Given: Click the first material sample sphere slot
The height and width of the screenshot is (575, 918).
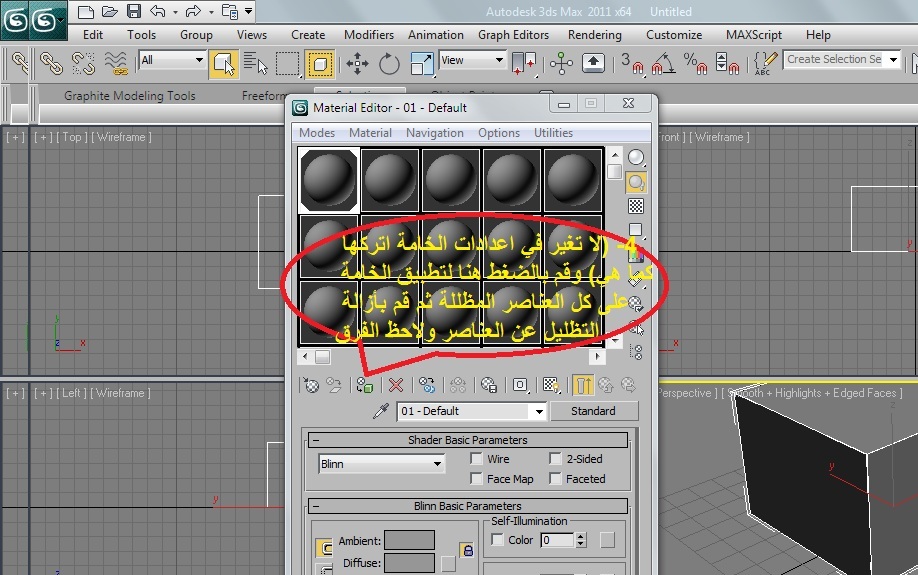Looking at the screenshot, I should (328, 180).
